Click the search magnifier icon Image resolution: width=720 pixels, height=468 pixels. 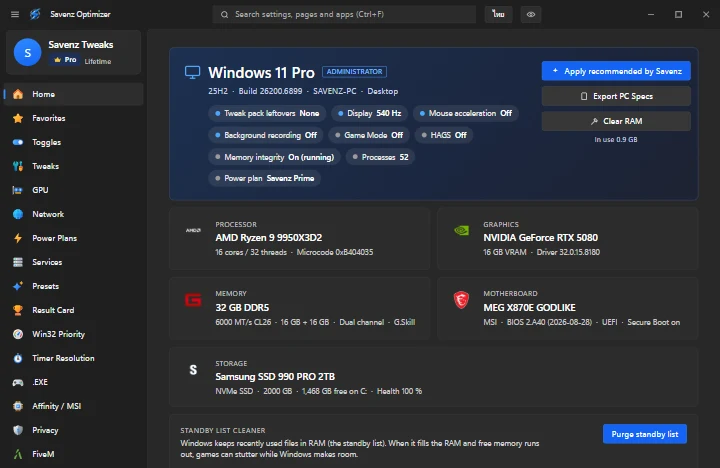point(225,15)
